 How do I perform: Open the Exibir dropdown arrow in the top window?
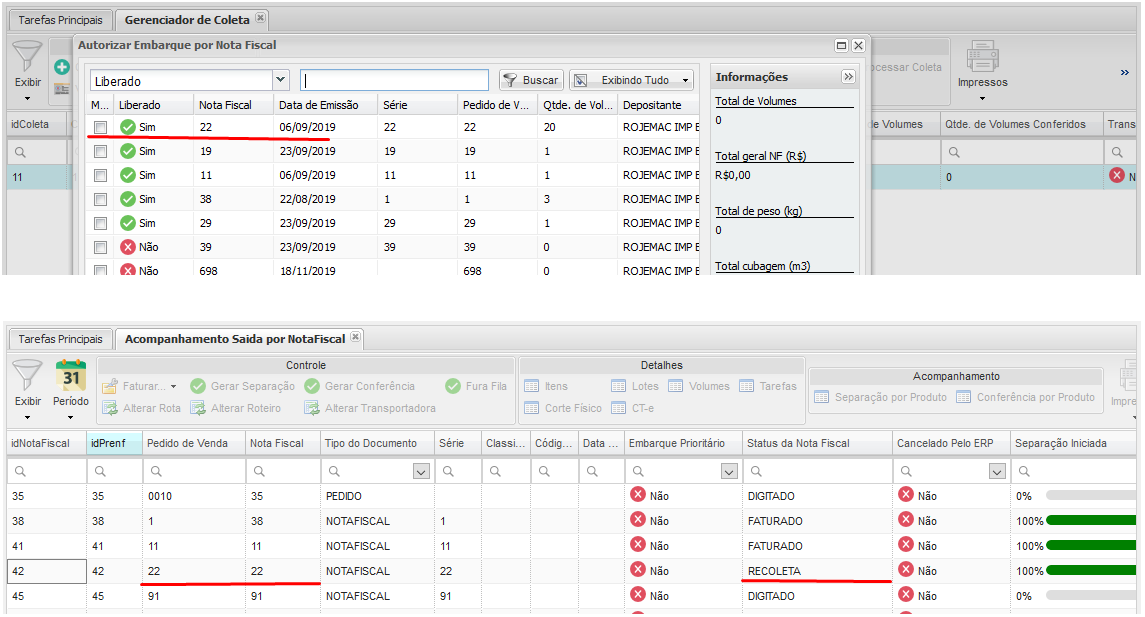click(x=28, y=99)
